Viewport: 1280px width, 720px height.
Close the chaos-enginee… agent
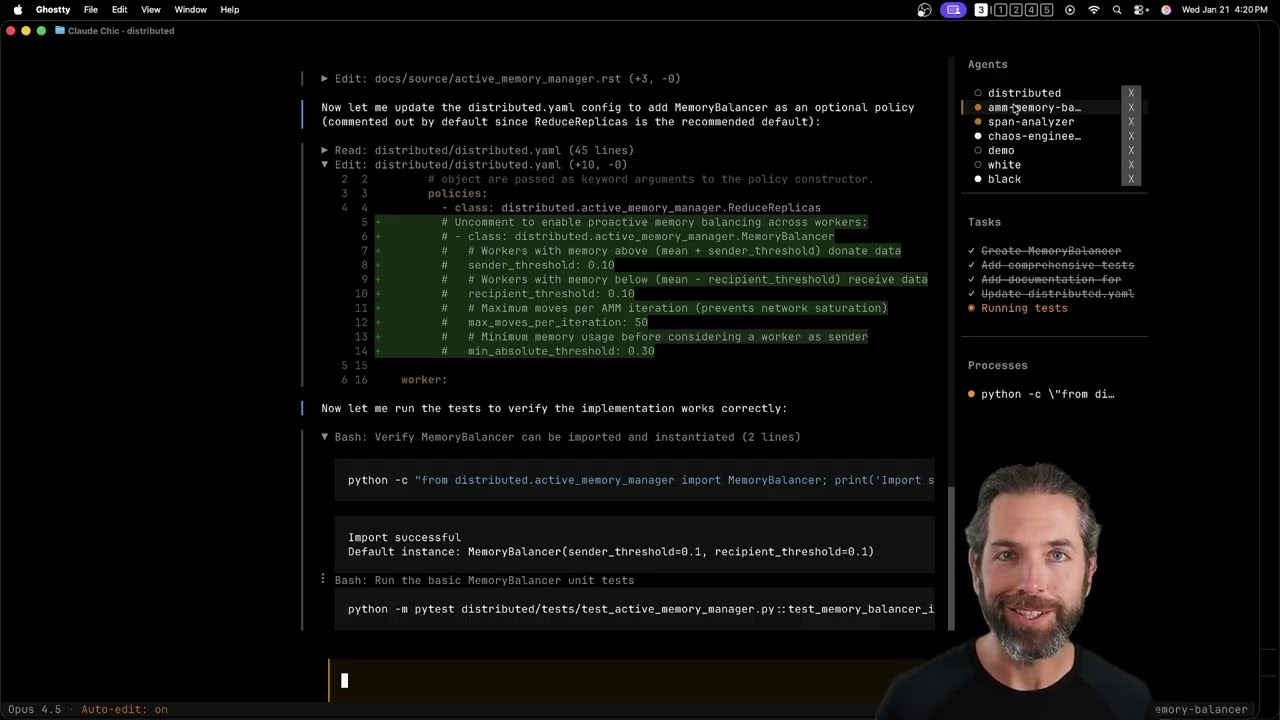click(x=1131, y=136)
